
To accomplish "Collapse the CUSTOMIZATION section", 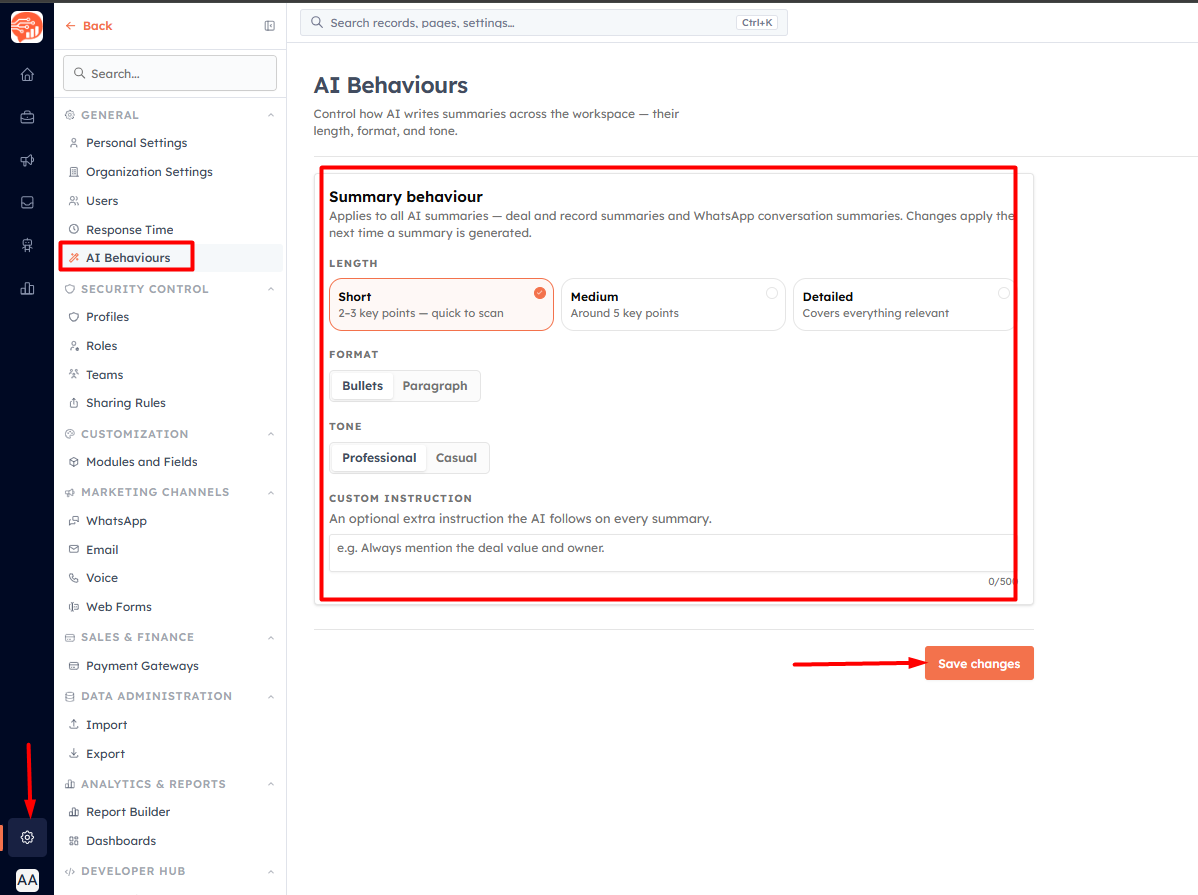I will click(x=271, y=434).
